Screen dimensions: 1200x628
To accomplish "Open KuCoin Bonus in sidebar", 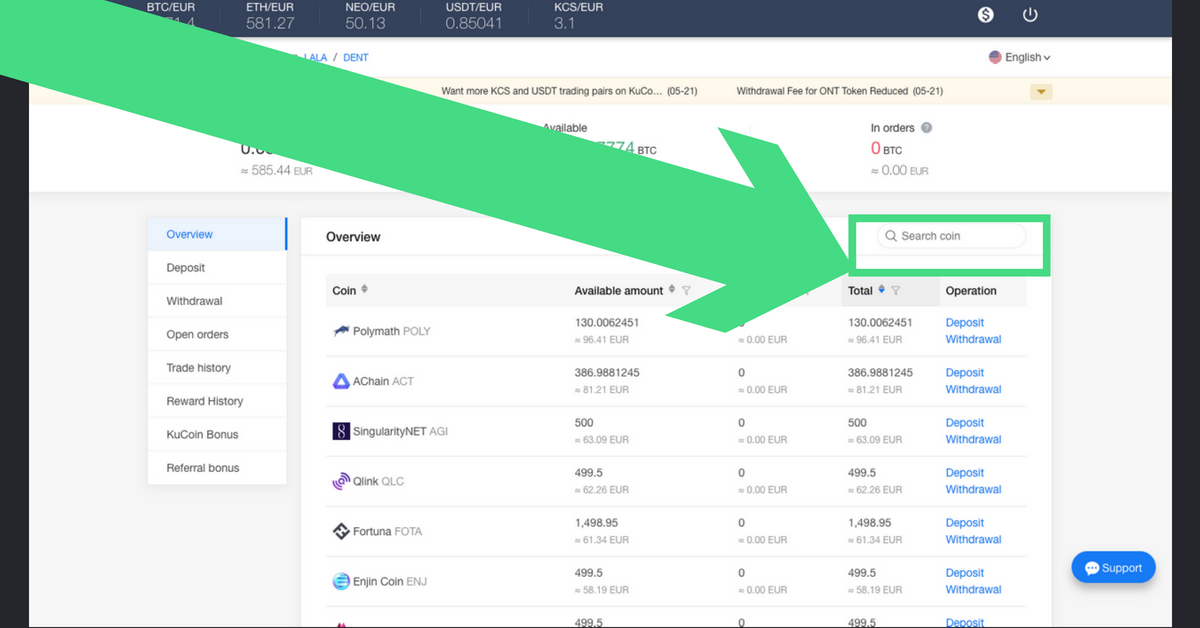I will [x=217, y=434].
